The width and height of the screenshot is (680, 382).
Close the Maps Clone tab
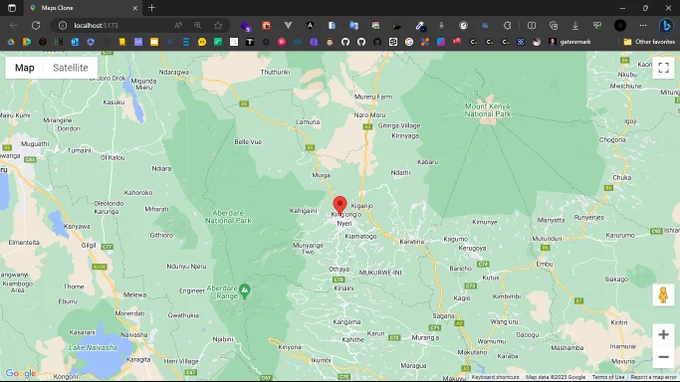point(135,8)
